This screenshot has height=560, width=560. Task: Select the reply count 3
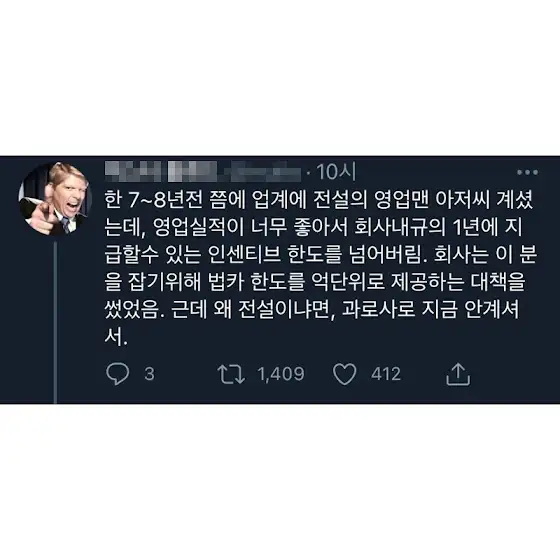[150, 374]
